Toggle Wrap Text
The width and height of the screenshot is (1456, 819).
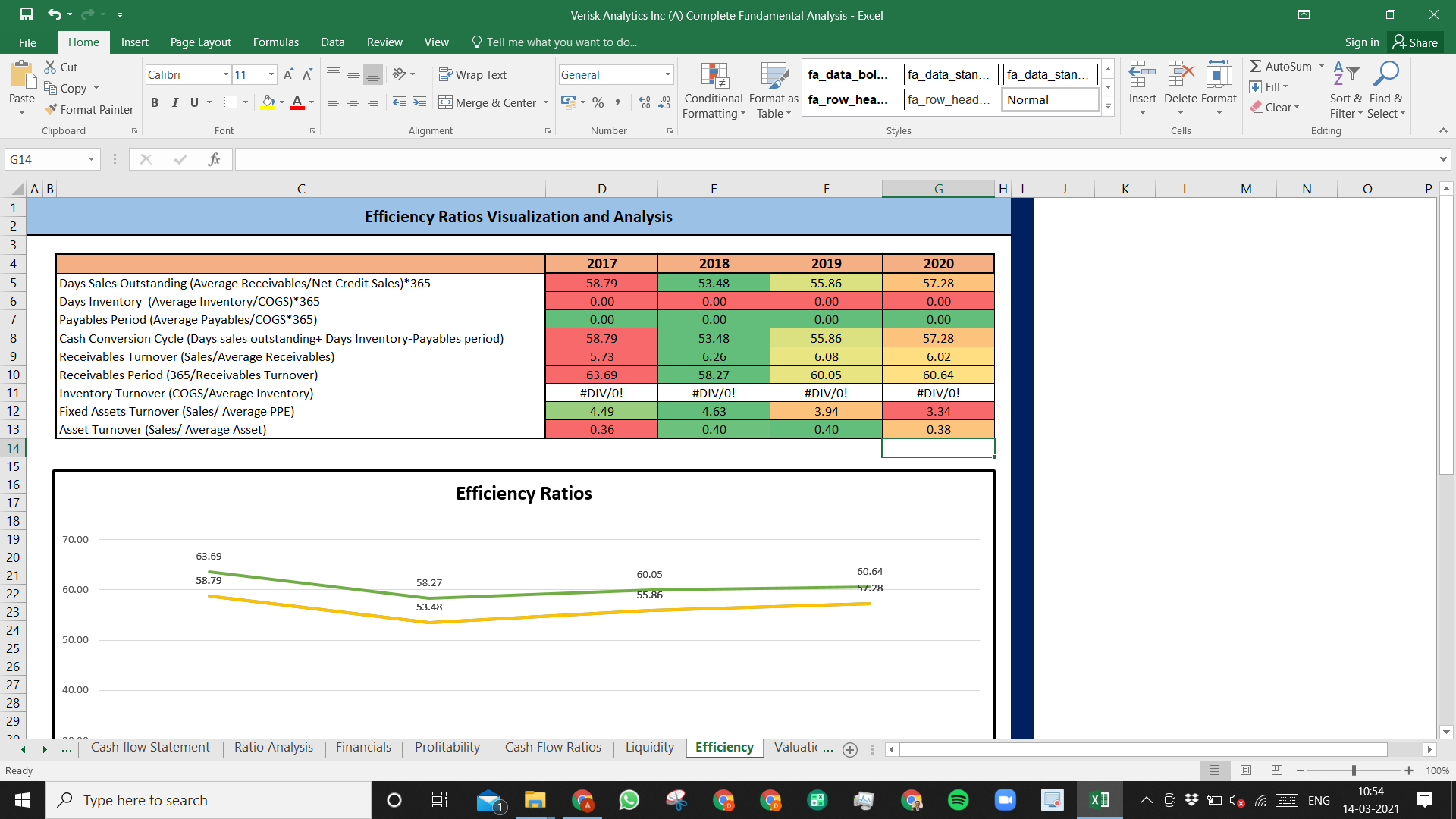click(472, 74)
